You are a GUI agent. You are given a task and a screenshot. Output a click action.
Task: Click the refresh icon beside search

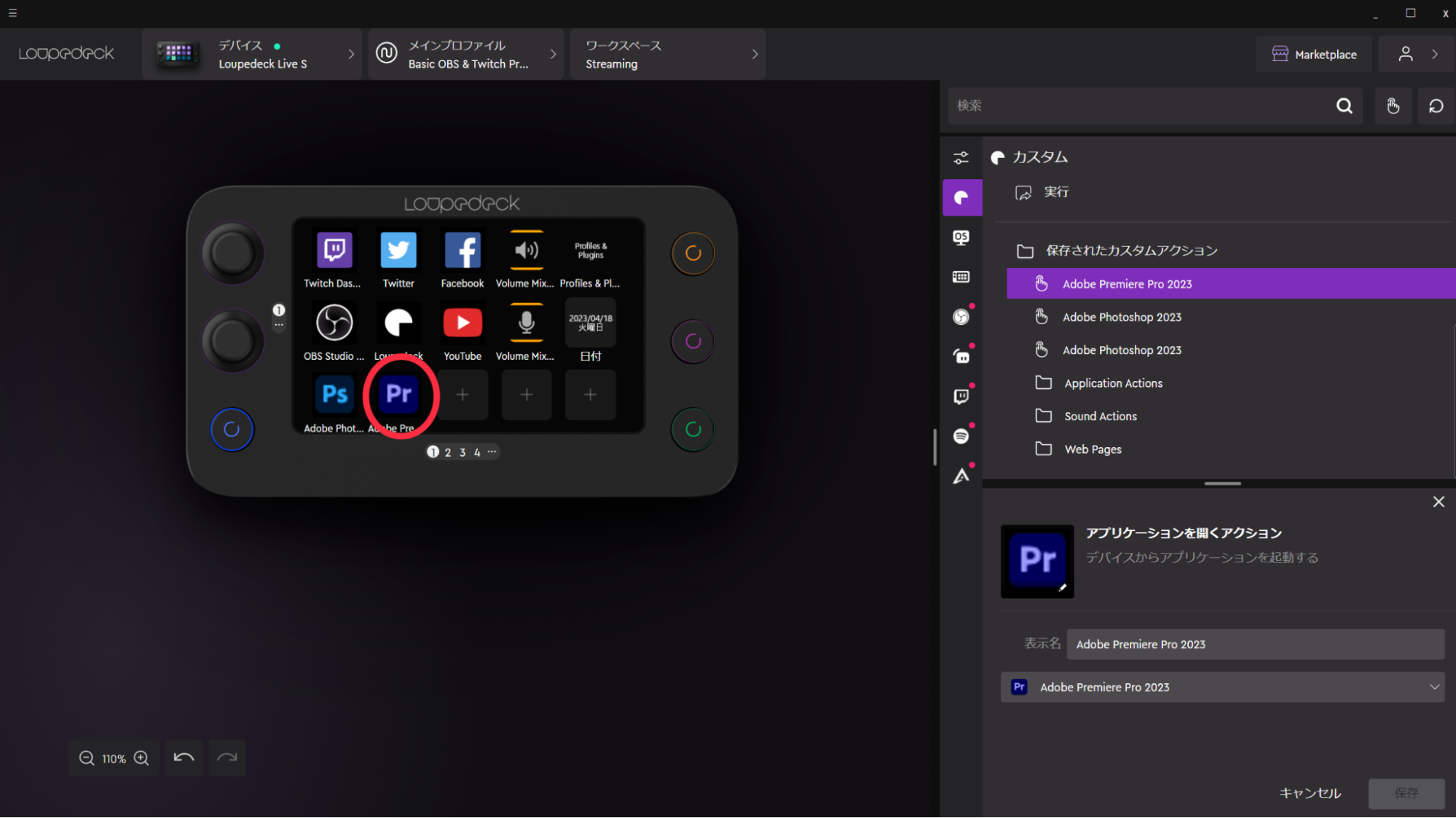1436,106
